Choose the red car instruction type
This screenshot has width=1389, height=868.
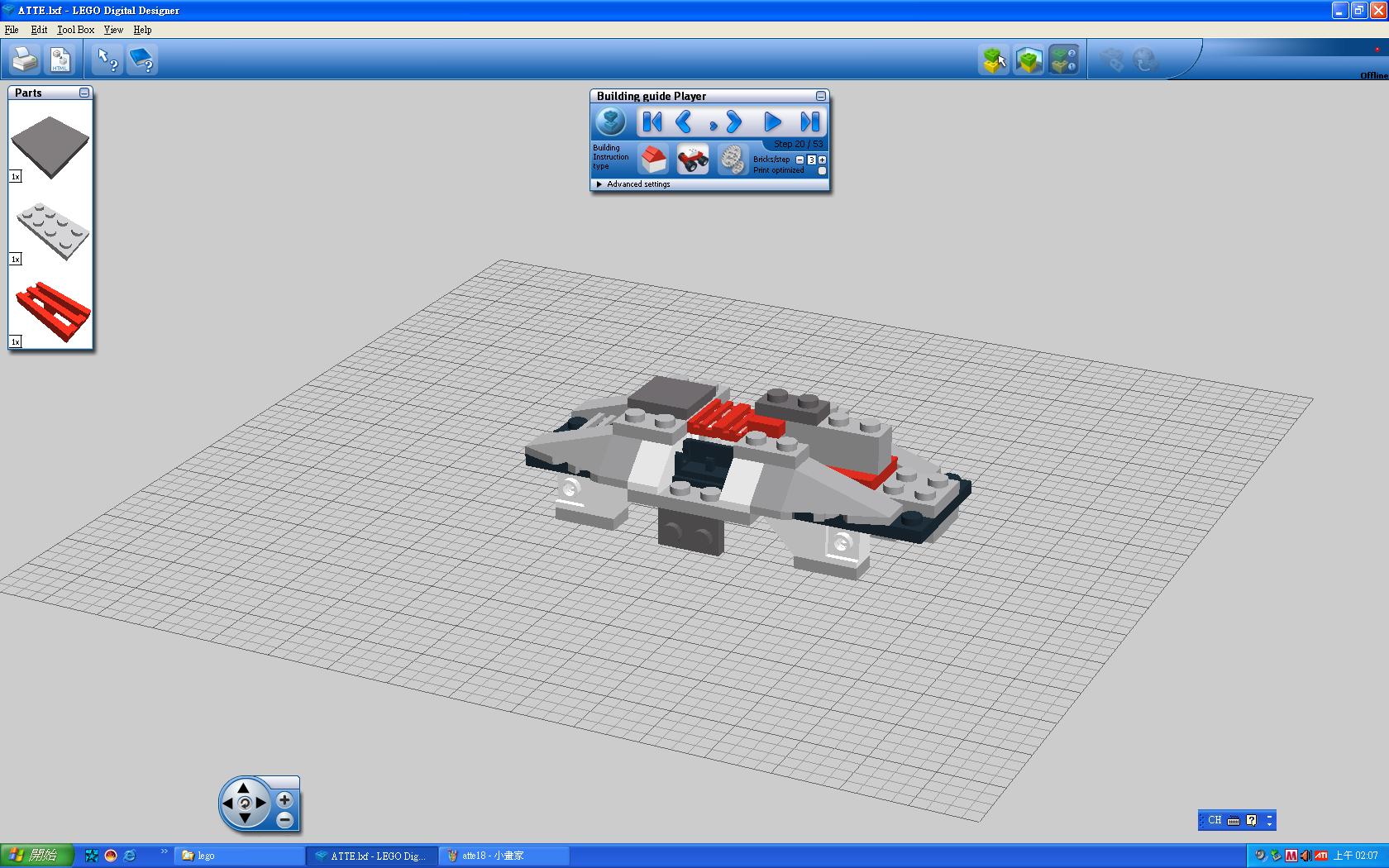pos(692,159)
